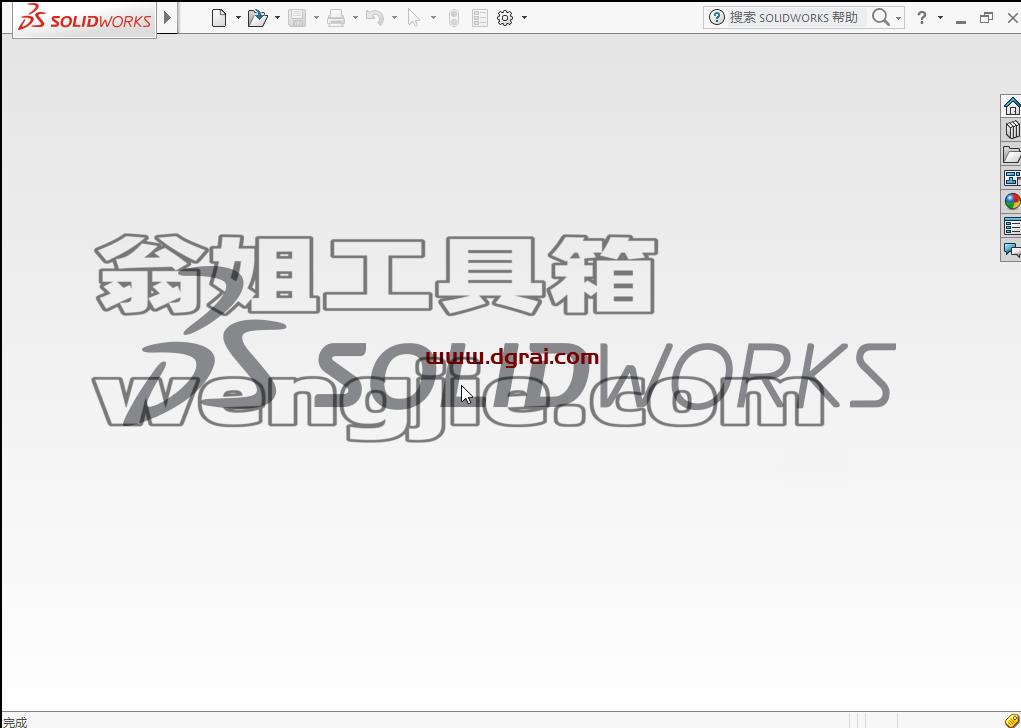
Task: Open the File Explorer folder panel icon
Action: coord(1012,154)
